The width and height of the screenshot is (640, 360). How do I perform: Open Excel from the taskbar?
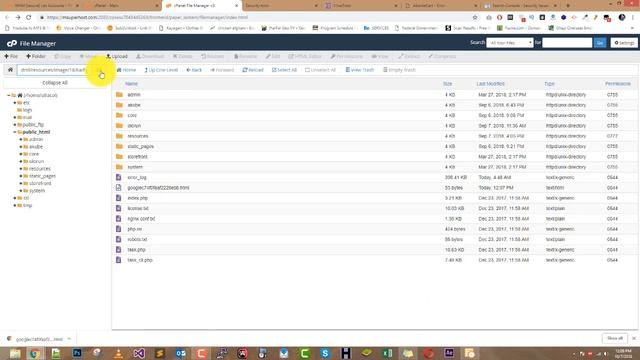coord(387,353)
